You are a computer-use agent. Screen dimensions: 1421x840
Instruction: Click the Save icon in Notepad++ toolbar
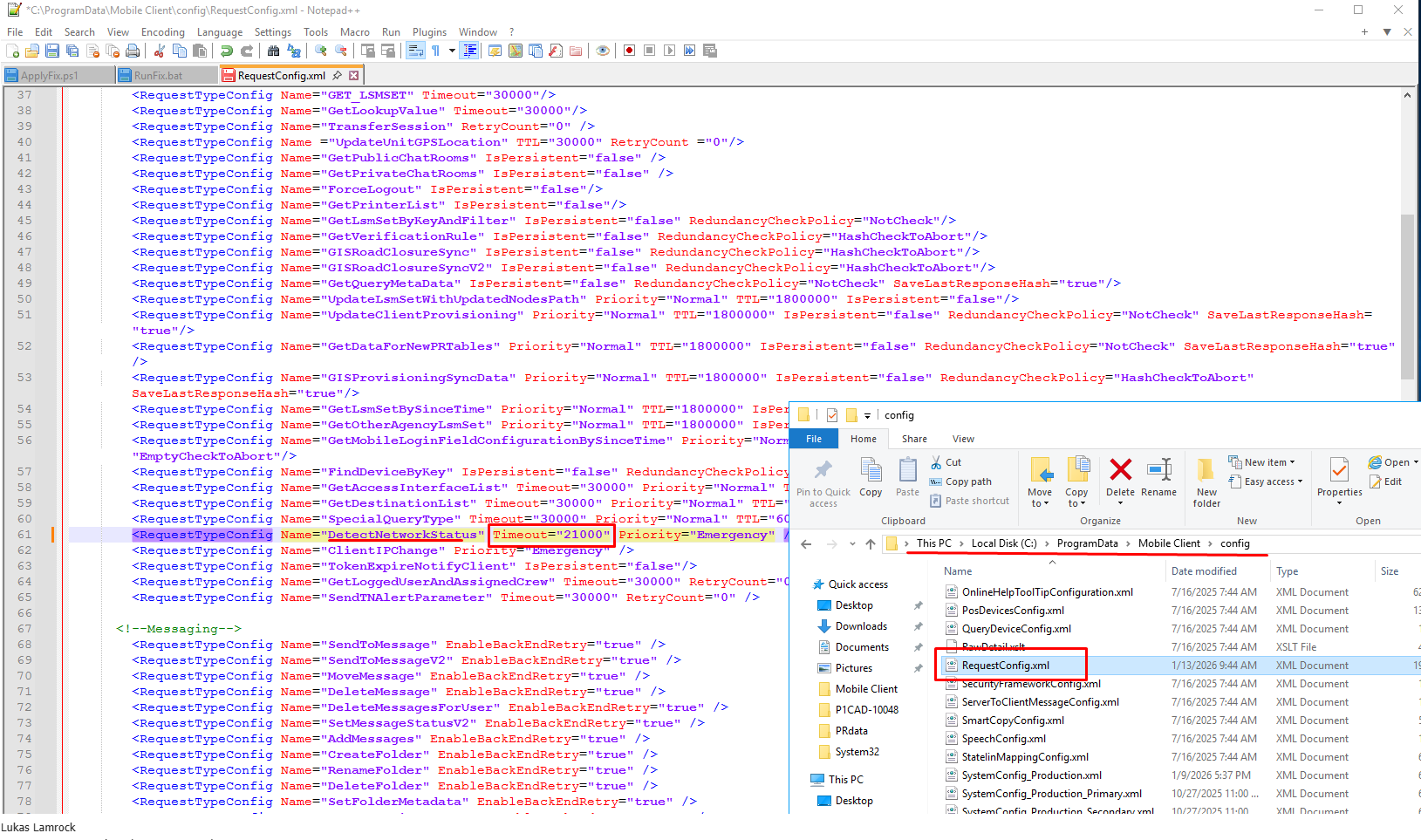[52, 51]
